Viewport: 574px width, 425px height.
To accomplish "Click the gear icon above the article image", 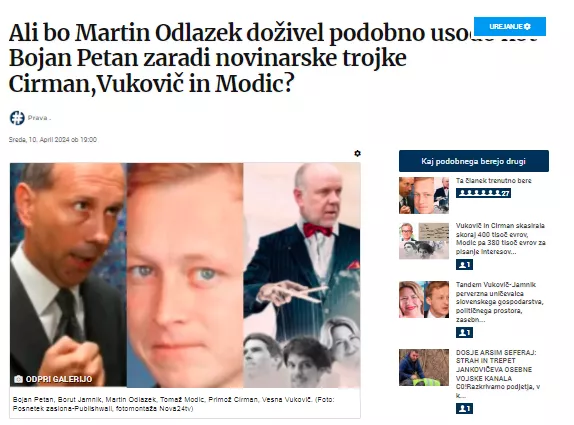I will tap(358, 153).
